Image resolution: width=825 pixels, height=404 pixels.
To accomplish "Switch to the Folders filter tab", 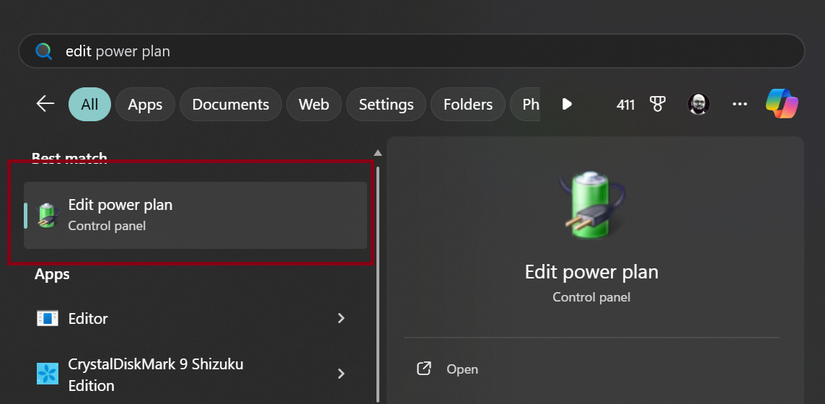I will click(468, 105).
